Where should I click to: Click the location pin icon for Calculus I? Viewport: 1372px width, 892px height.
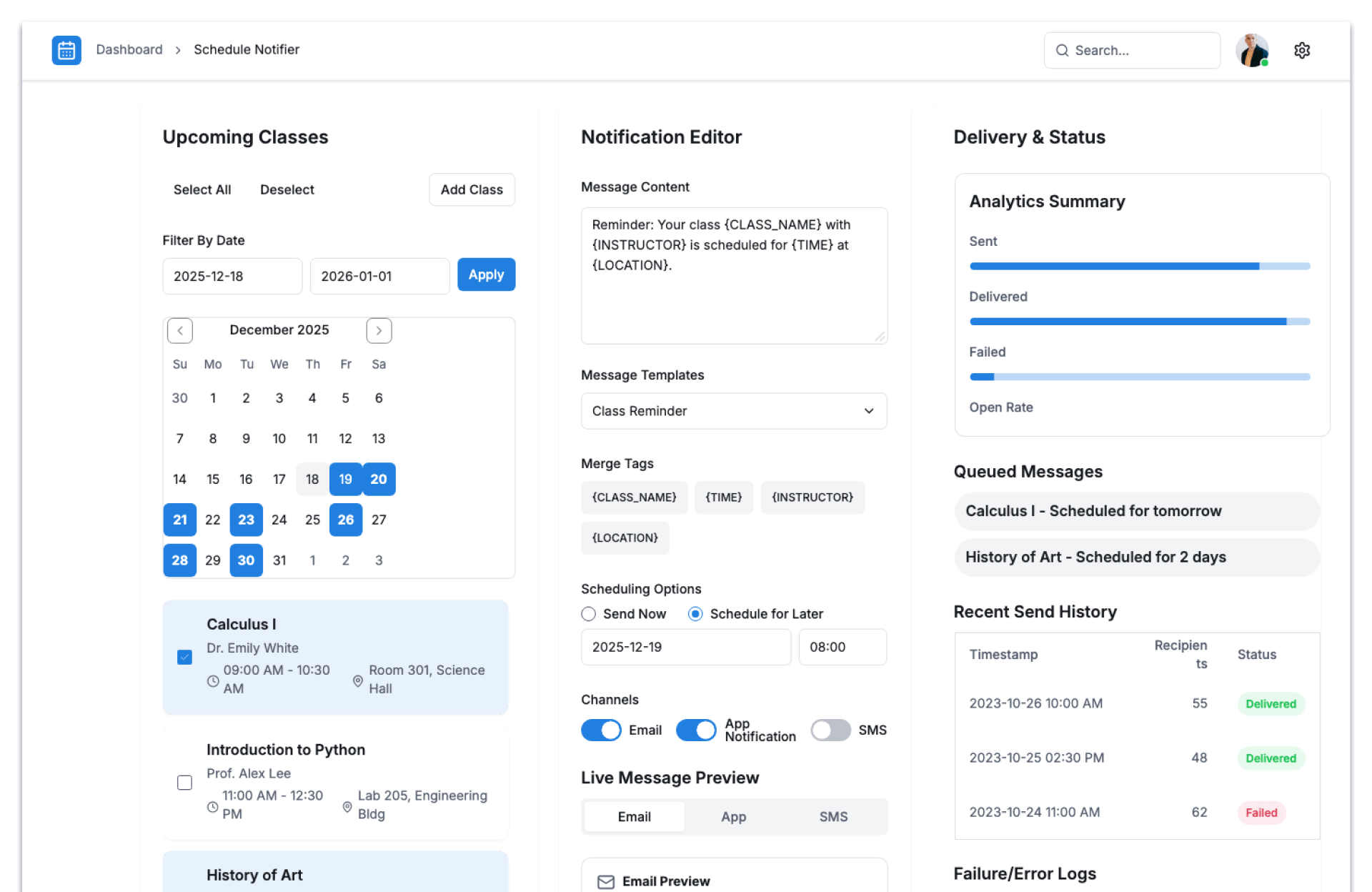357,680
